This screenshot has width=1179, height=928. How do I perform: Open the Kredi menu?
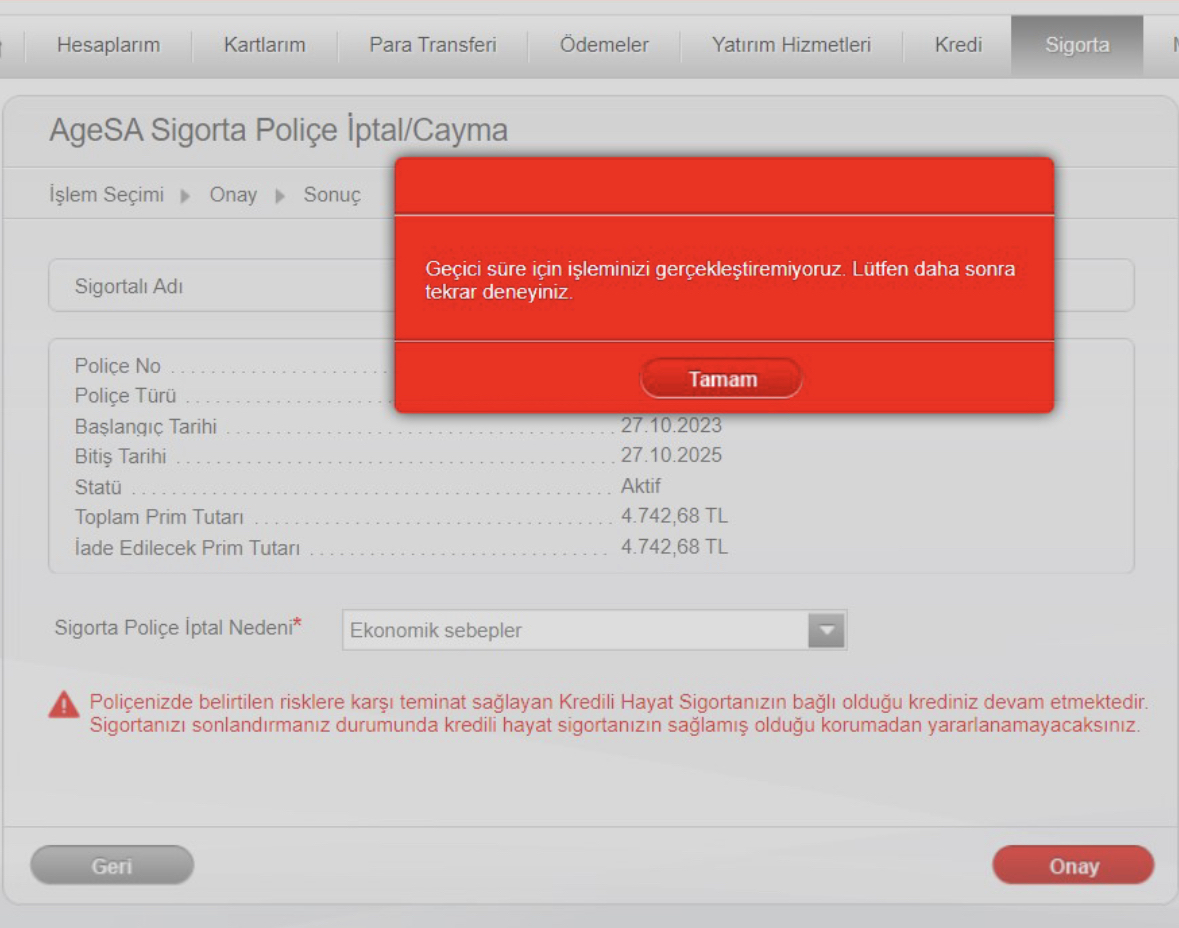click(x=958, y=45)
